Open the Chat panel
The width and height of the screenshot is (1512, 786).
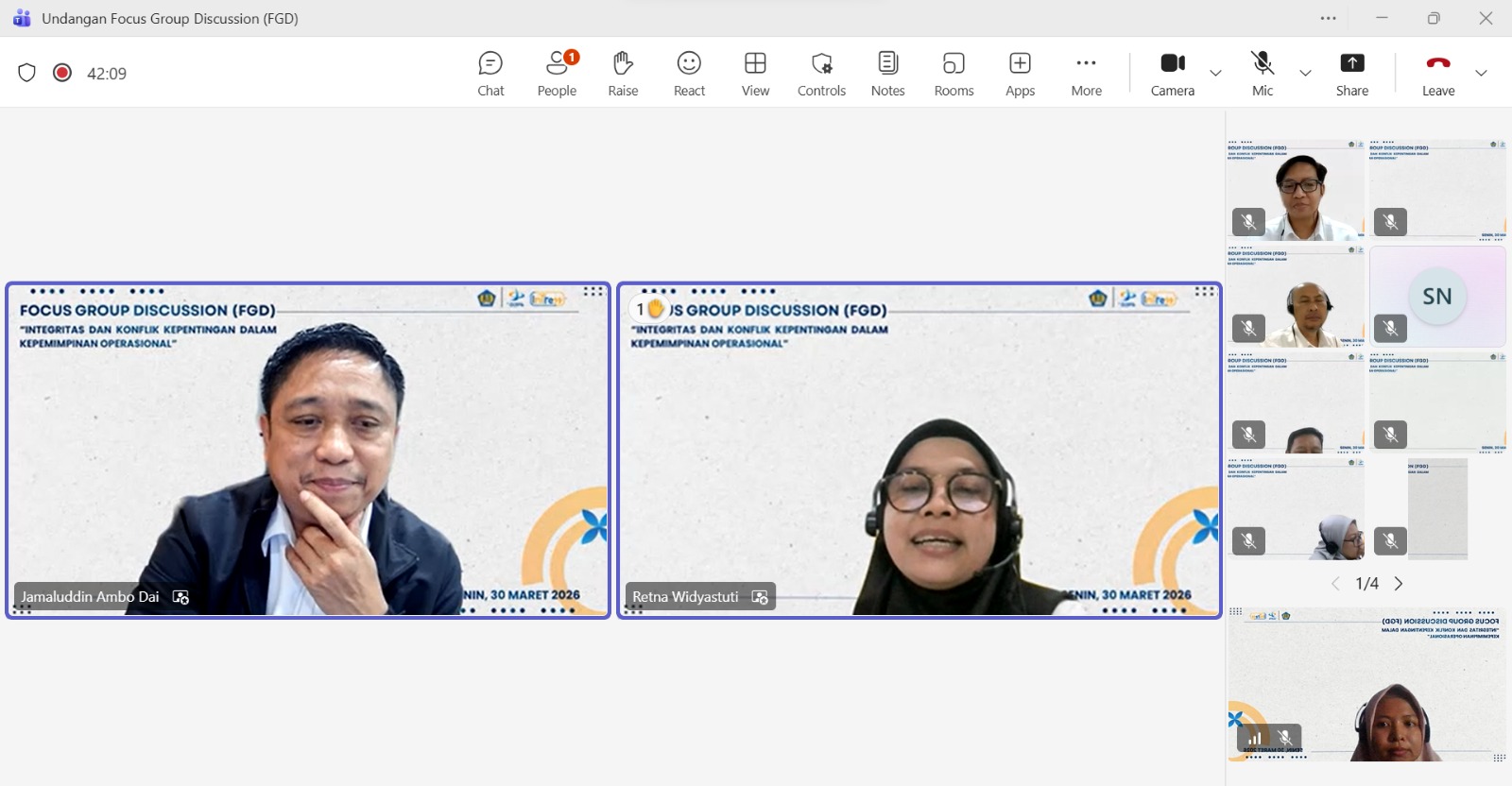coord(490,74)
